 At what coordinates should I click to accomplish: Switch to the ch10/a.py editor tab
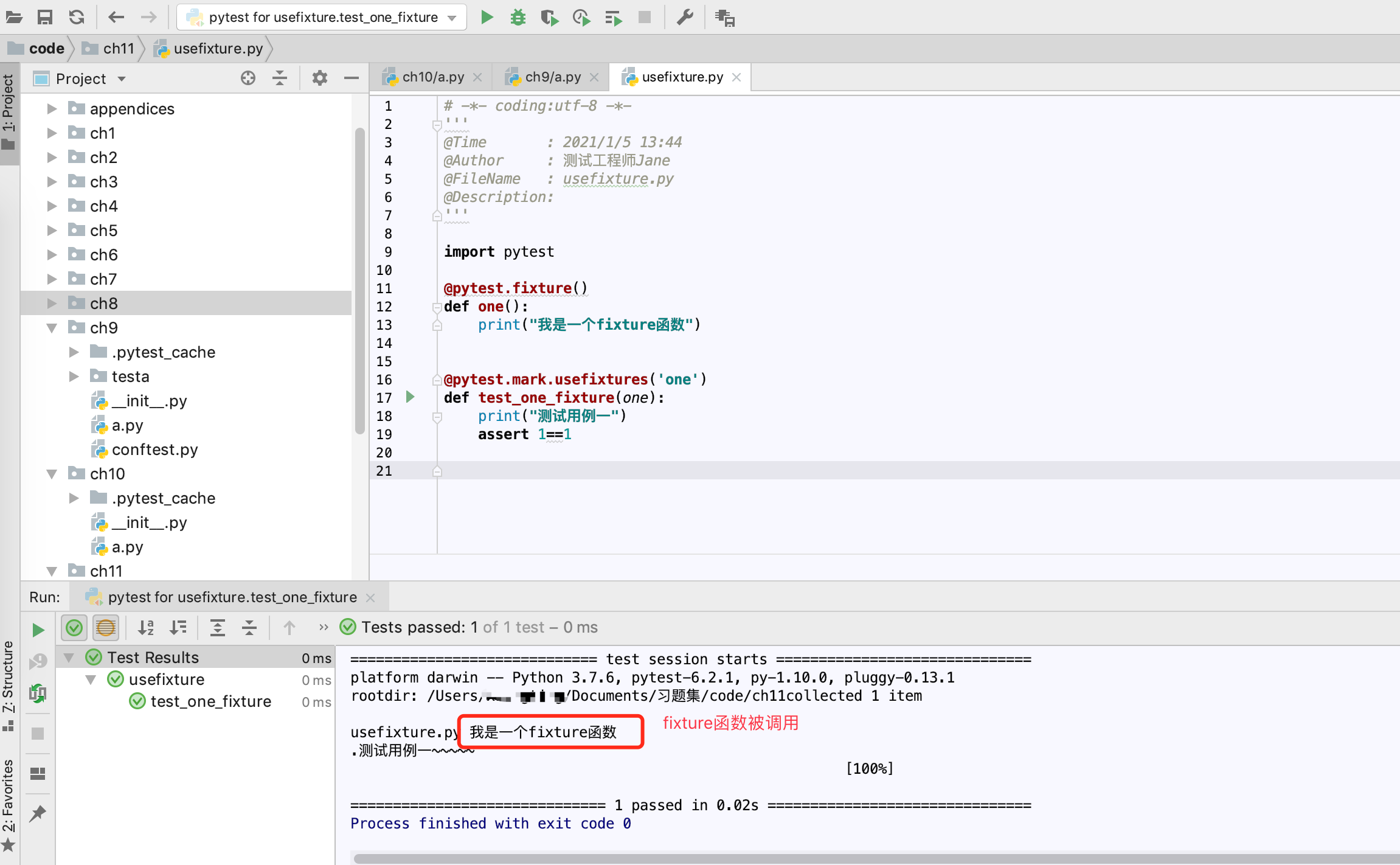click(x=432, y=77)
